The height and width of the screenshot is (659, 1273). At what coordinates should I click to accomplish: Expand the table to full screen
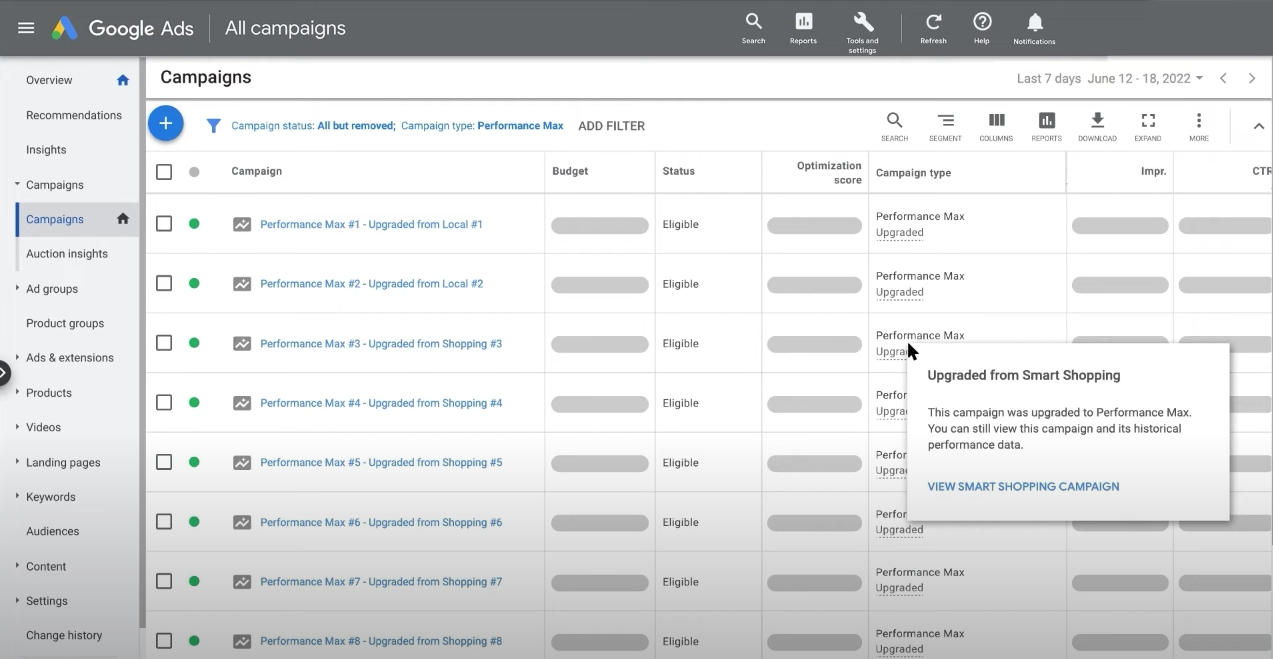pyautogui.click(x=1148, y=126)
